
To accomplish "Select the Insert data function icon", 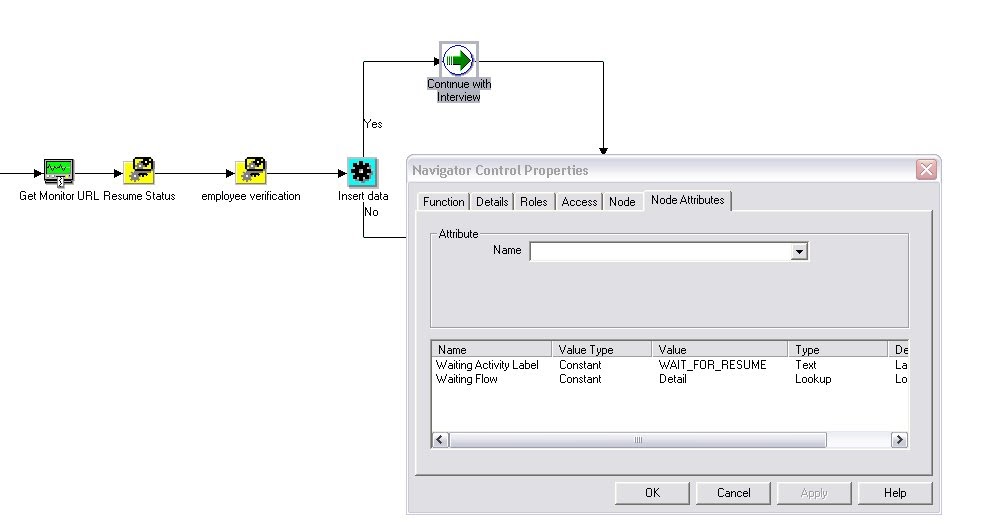I will coord(362,172).
